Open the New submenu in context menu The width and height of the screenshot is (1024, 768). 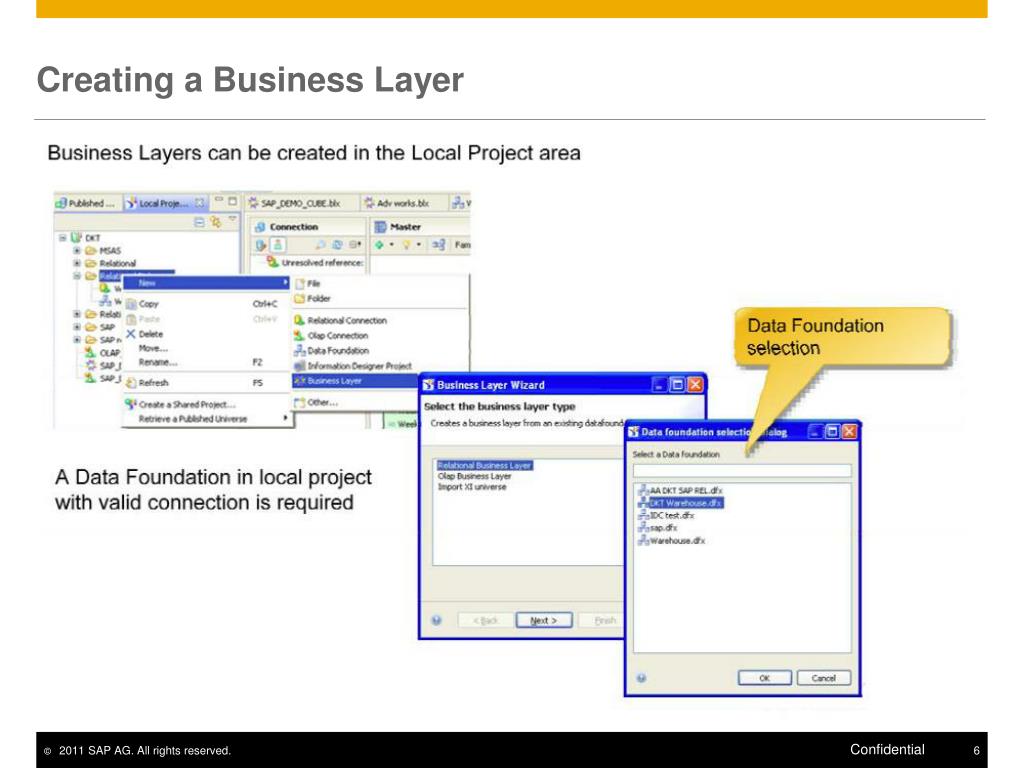pyautogui.click(x=206, y=283)
